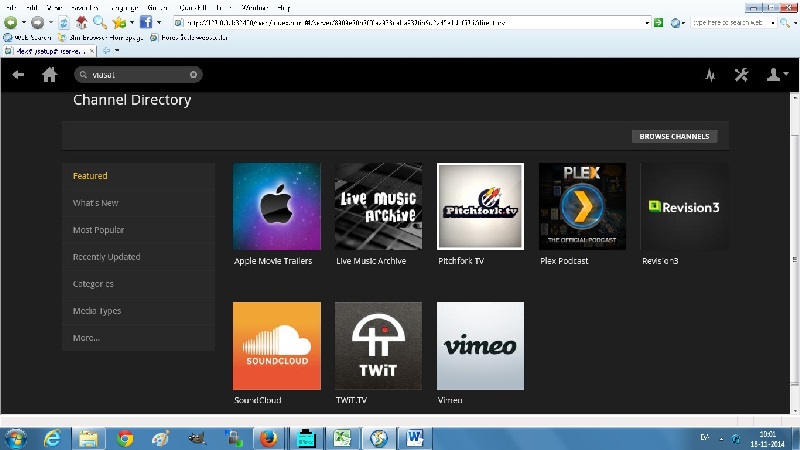Viewport: 800px width, 450px height.
Task: Clear the Plex search box text
Action: click(193, 74)
